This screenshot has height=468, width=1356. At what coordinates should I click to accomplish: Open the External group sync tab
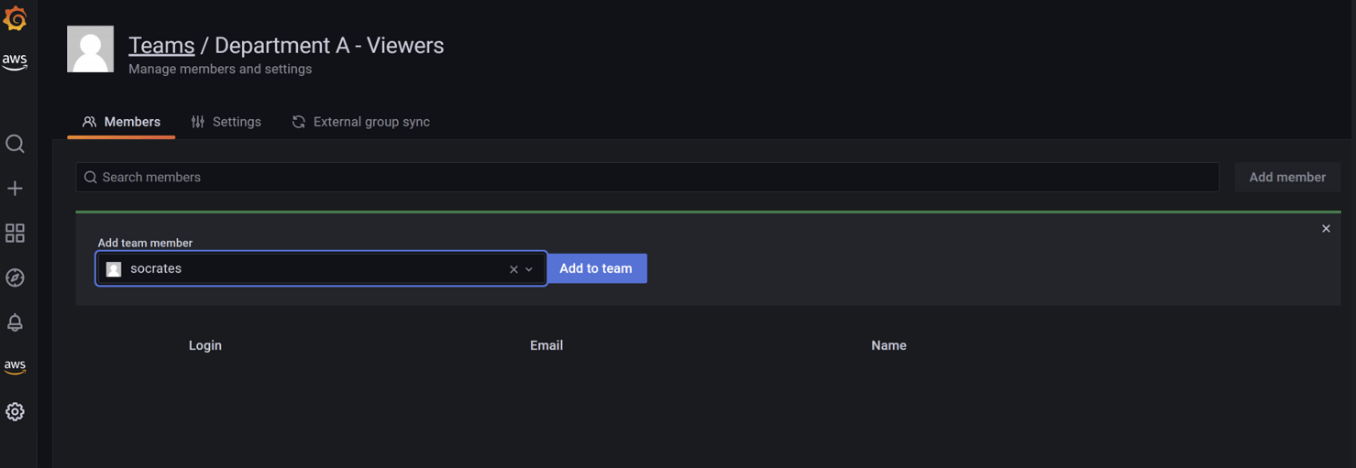[x=360, y=122]
